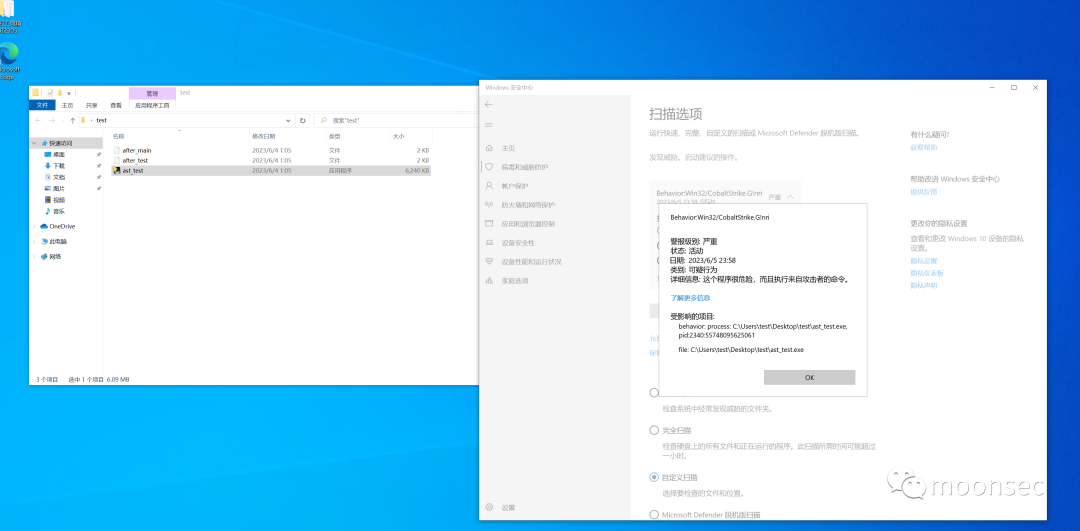Image resolution: width=1080 pixels, height=531 pixels.
Task: Open the 共享 share ribbon tab
Action: tap(92, 105)
